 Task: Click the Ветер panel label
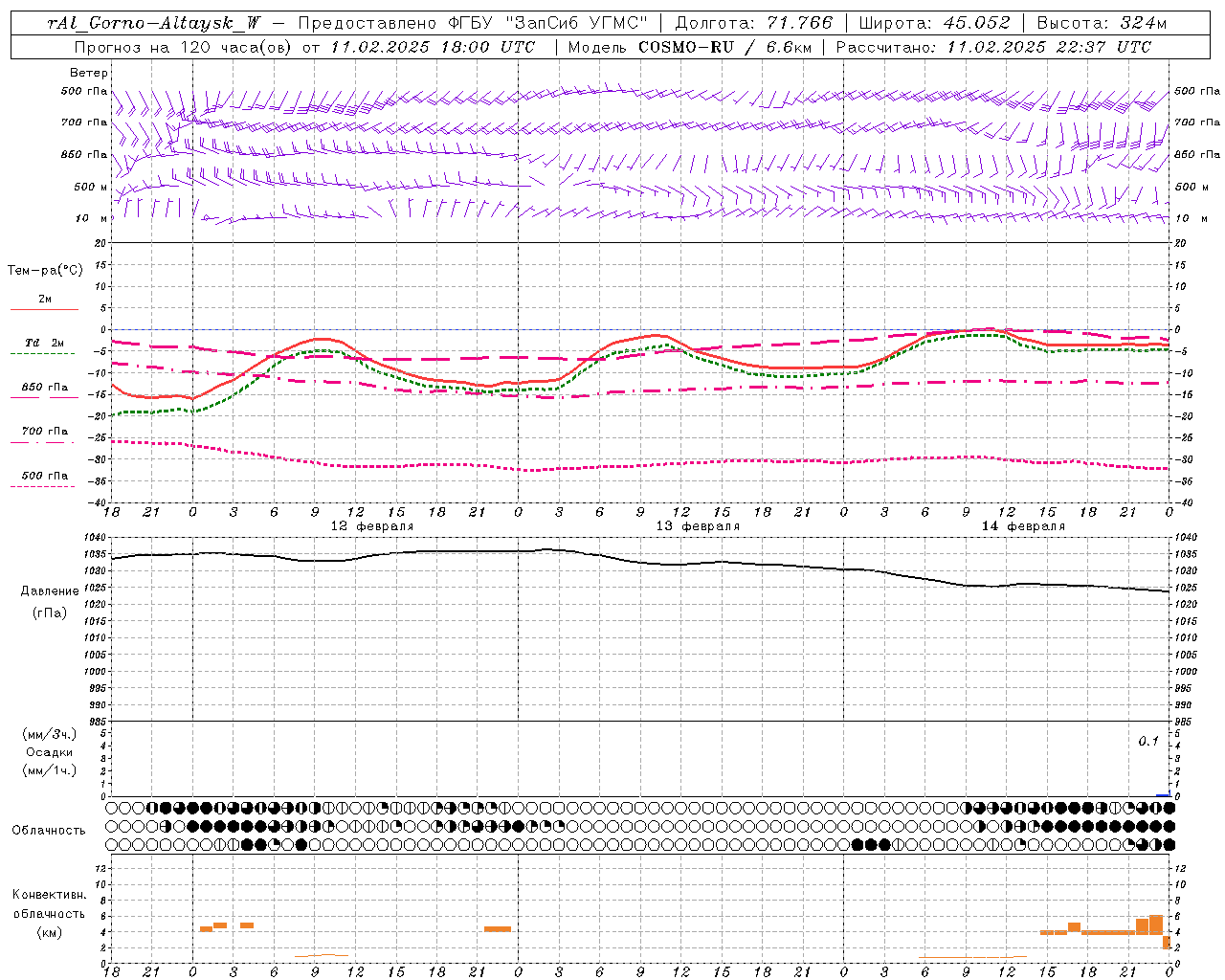pos(89,73)
